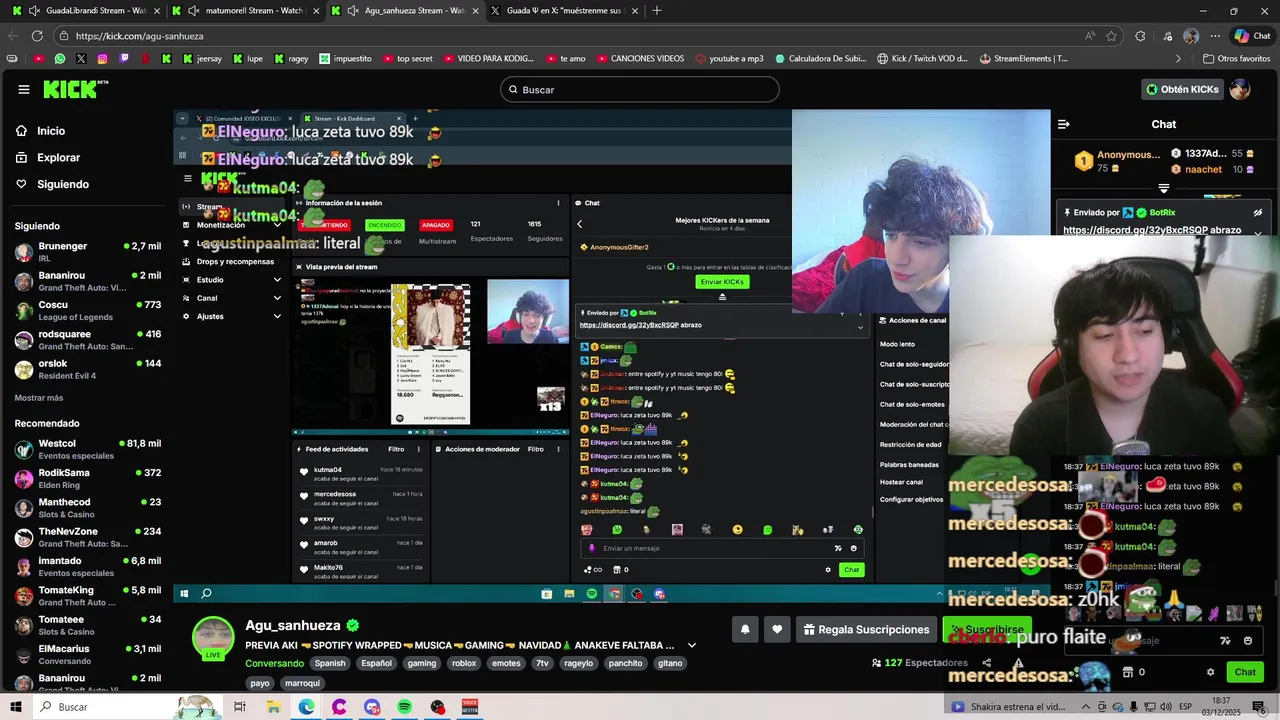Mute the GuadaLibrandi Stream tab
This screenshot has width=1280, height=720.
[34, 11]
